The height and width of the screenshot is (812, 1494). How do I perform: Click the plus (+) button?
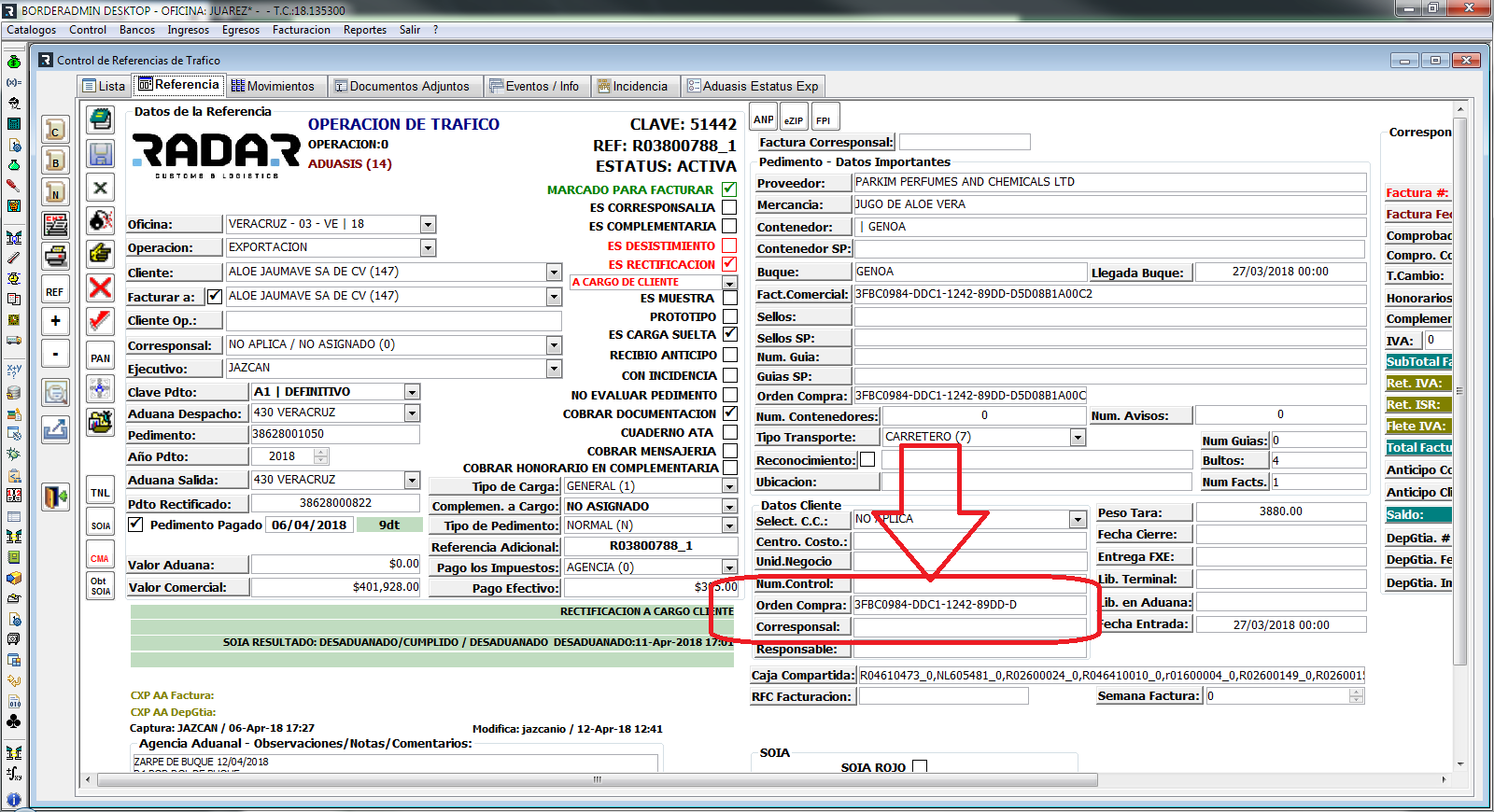tap(55, 321)
